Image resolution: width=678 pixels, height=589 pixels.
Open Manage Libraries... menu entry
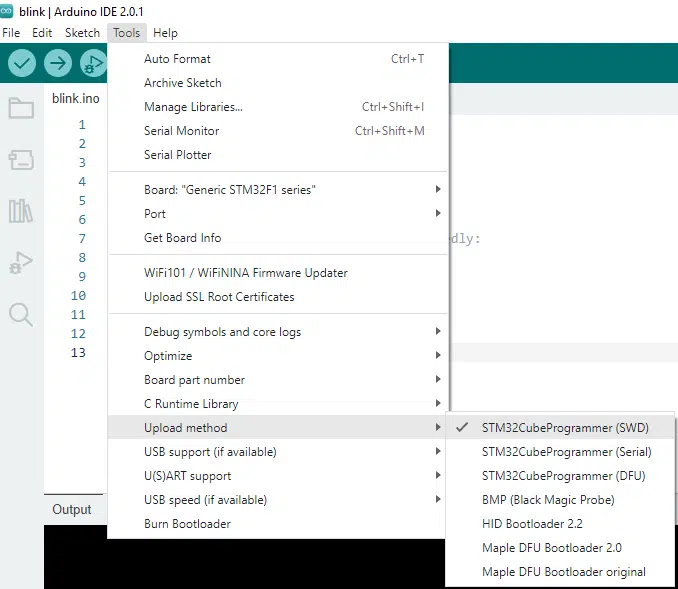pyautogui.click(x=278, y=107)
